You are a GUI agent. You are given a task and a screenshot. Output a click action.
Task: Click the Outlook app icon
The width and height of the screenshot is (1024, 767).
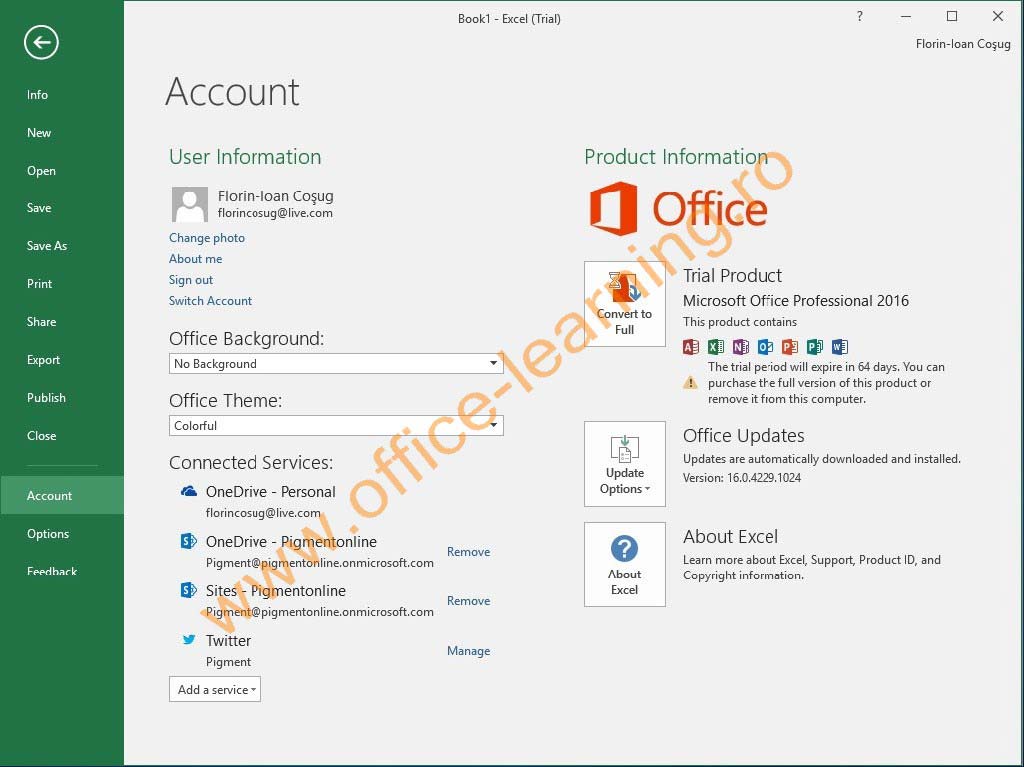[765, 347]
